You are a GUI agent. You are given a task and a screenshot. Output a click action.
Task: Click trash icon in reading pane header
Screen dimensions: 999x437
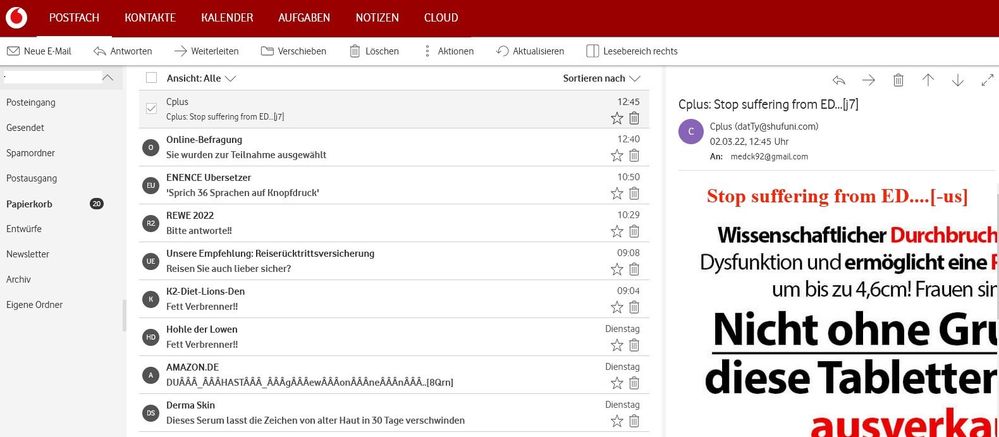898,80
